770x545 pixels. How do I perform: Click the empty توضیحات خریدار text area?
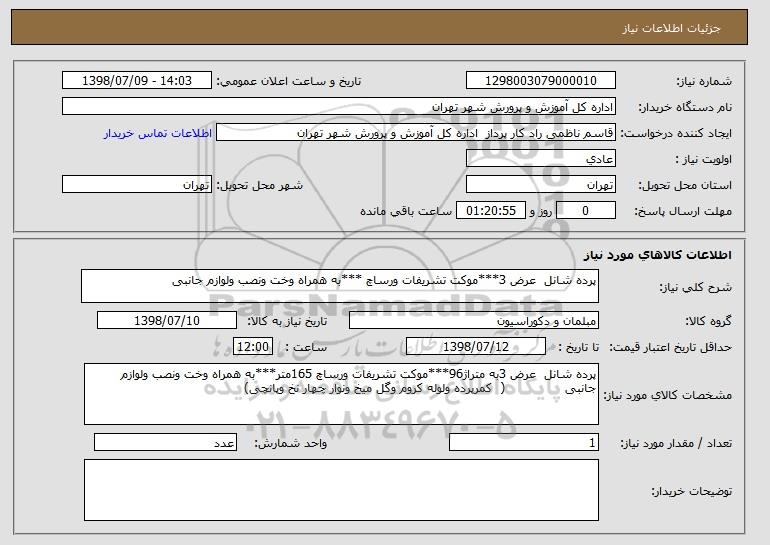[x=341, y=490]
